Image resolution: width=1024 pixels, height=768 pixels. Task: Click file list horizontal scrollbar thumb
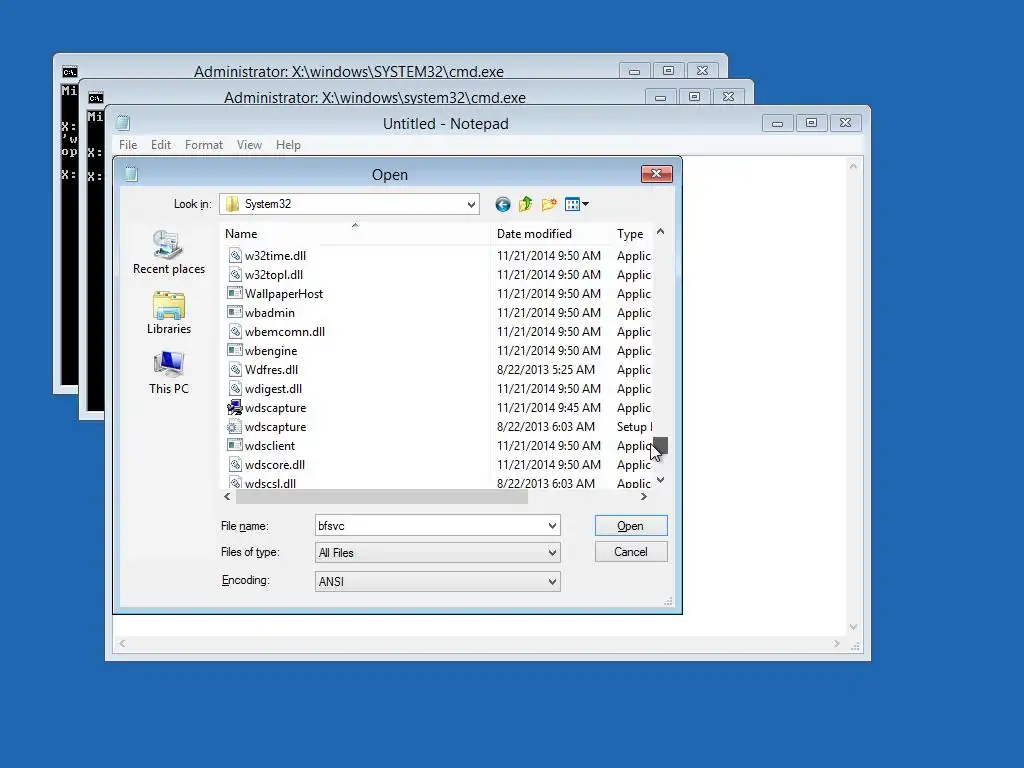(x=381, y=497)
